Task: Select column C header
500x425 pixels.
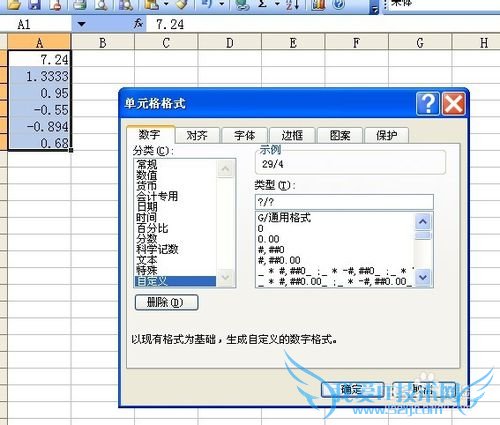Action: tap(166, 43)
